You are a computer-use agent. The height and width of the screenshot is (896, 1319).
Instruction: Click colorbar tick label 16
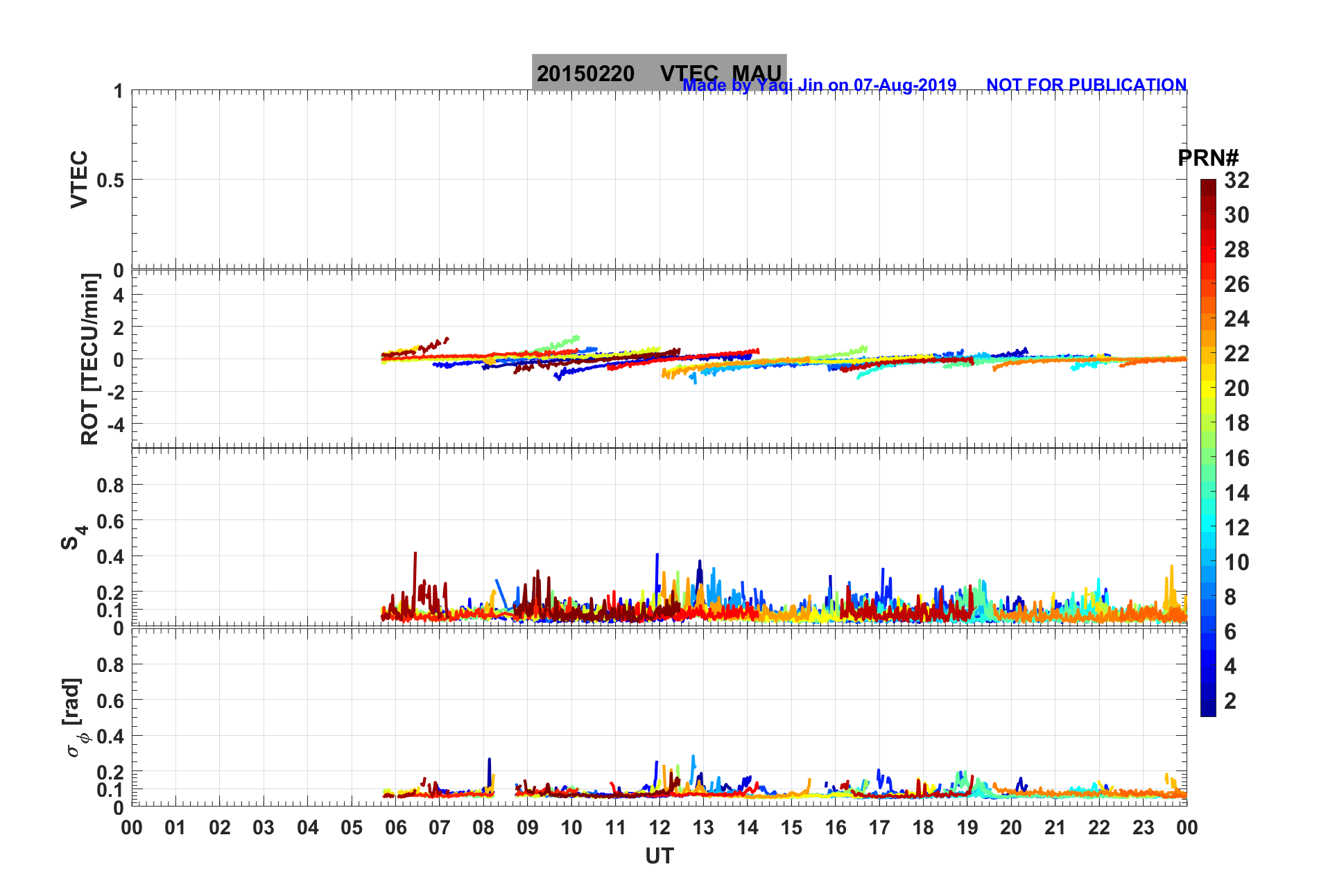click(1236, 458)
